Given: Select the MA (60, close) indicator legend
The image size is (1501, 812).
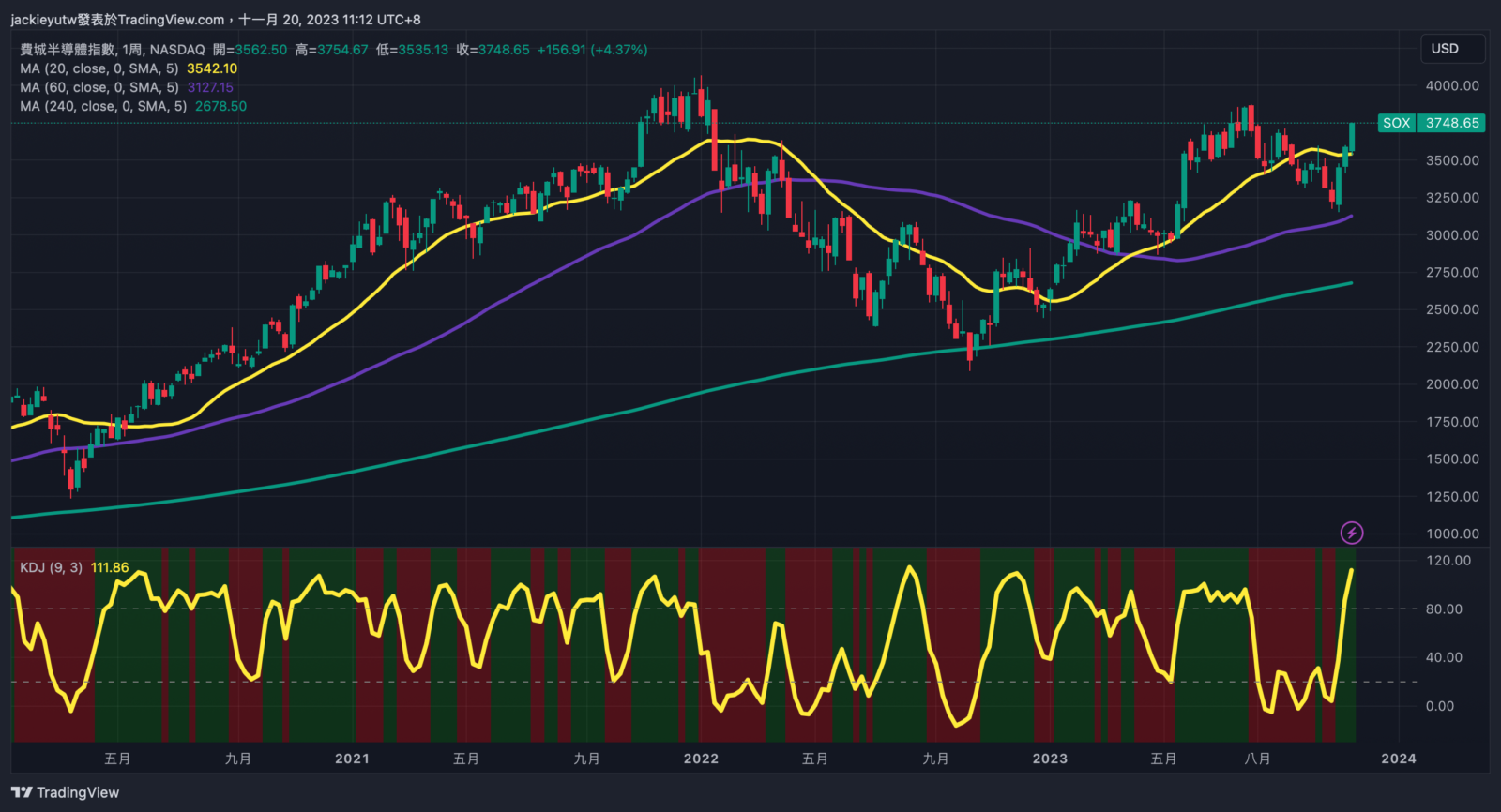Looking at the screenshot, I should tap(99, 87).
